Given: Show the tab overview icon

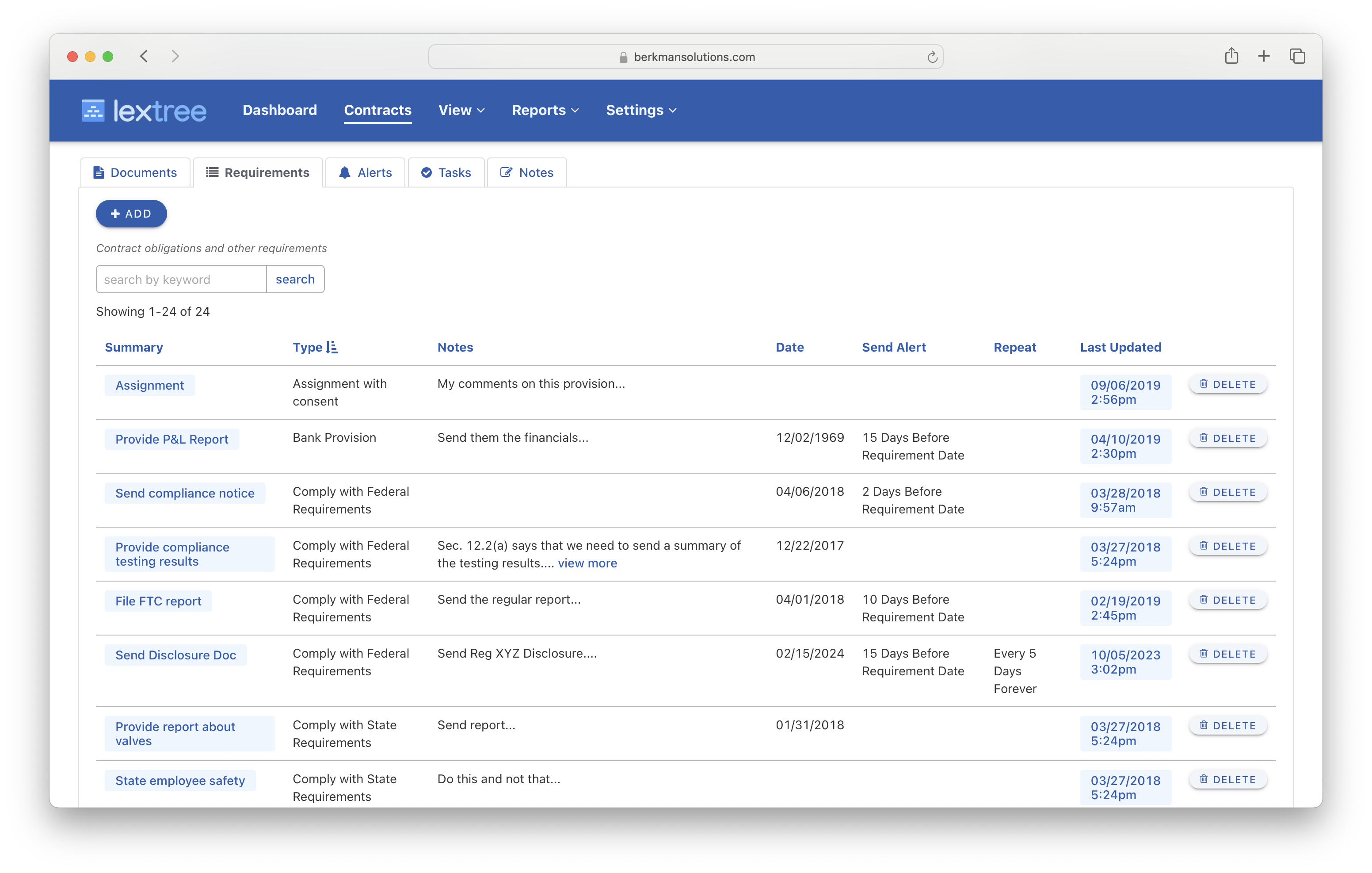Looking at the screenshot, I should pyautogui.click(x=1297, y=56).
